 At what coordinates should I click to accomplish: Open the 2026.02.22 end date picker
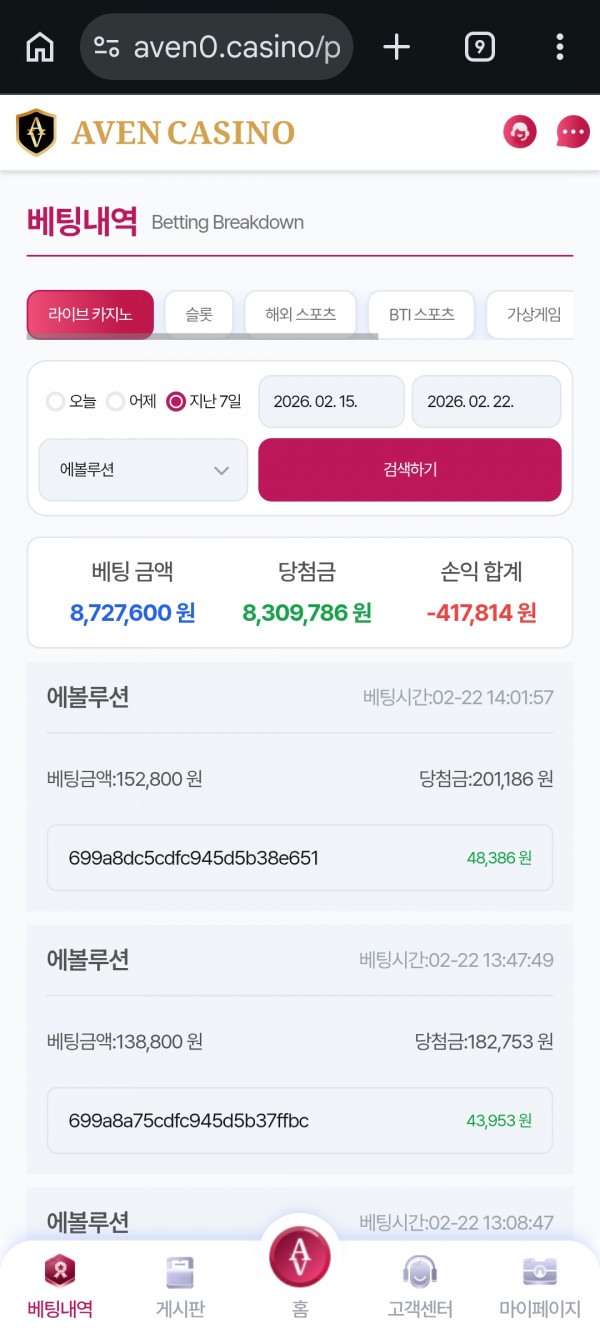(x=486, y=401)
